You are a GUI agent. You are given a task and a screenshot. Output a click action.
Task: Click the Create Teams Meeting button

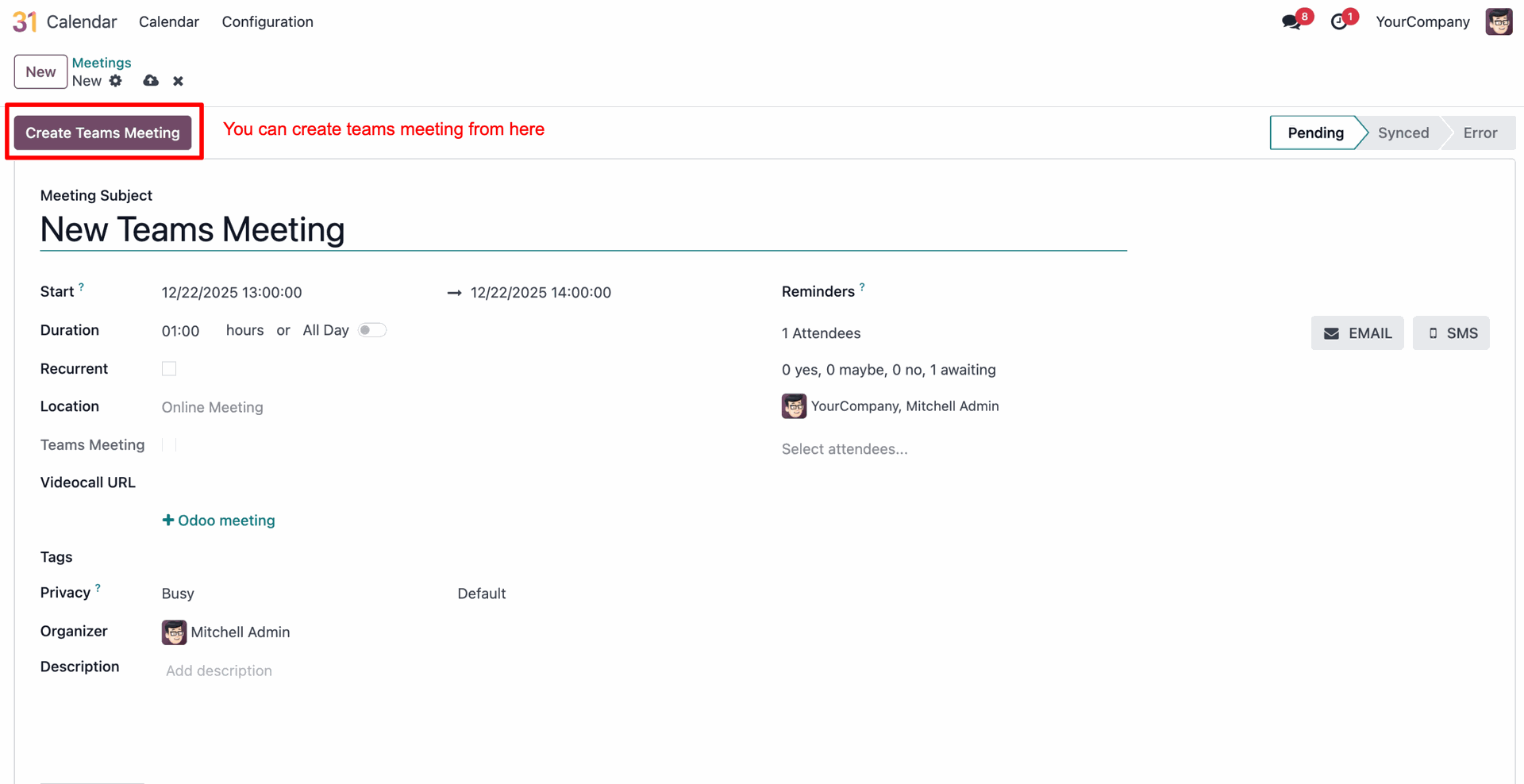(102, 133)
